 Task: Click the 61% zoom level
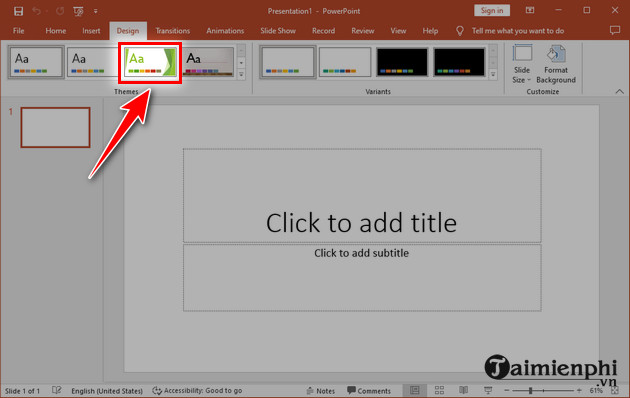(596, 391)
